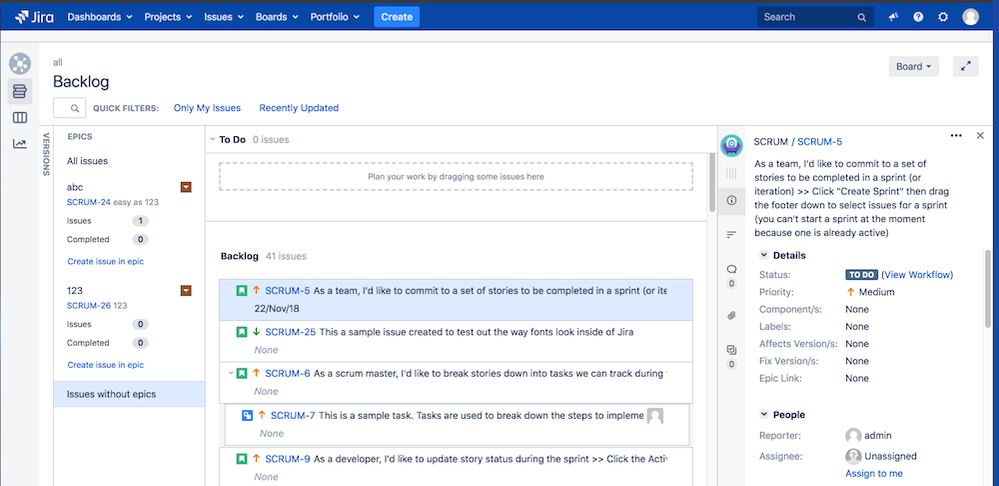Click the magnifier icon in the header search
999x486 pixels.
(x=861, y=17)
